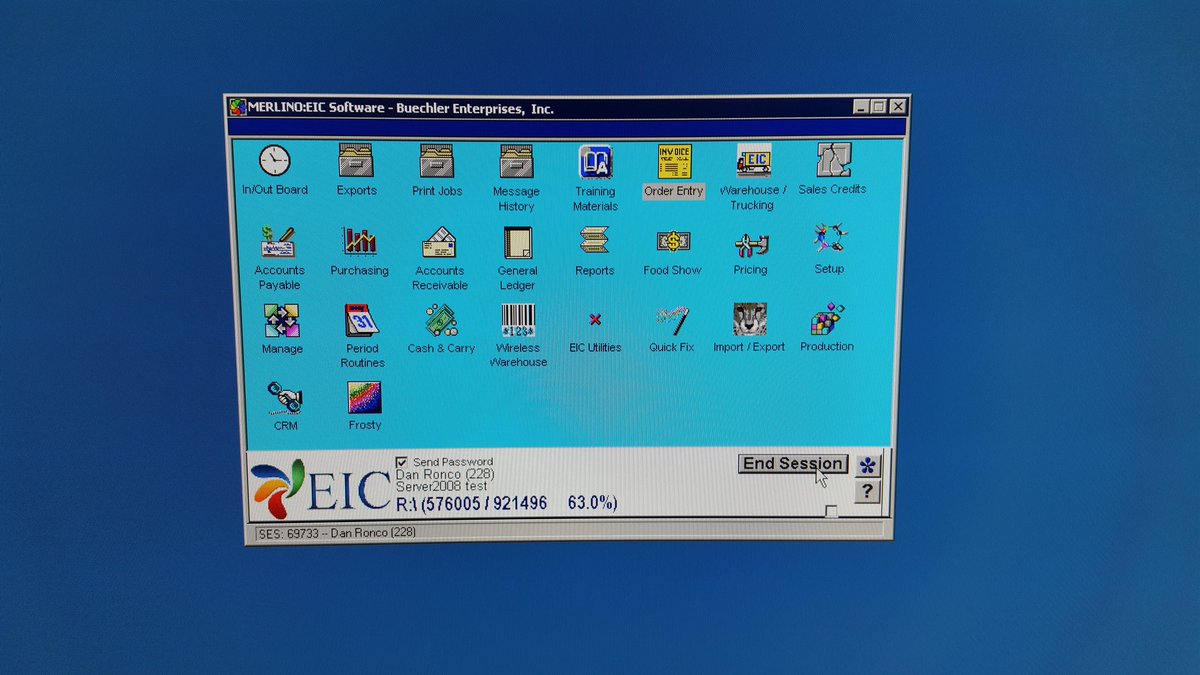Open the Manage icon
The width and height of the screenshot is (1200, 675).
pos(282,321)
